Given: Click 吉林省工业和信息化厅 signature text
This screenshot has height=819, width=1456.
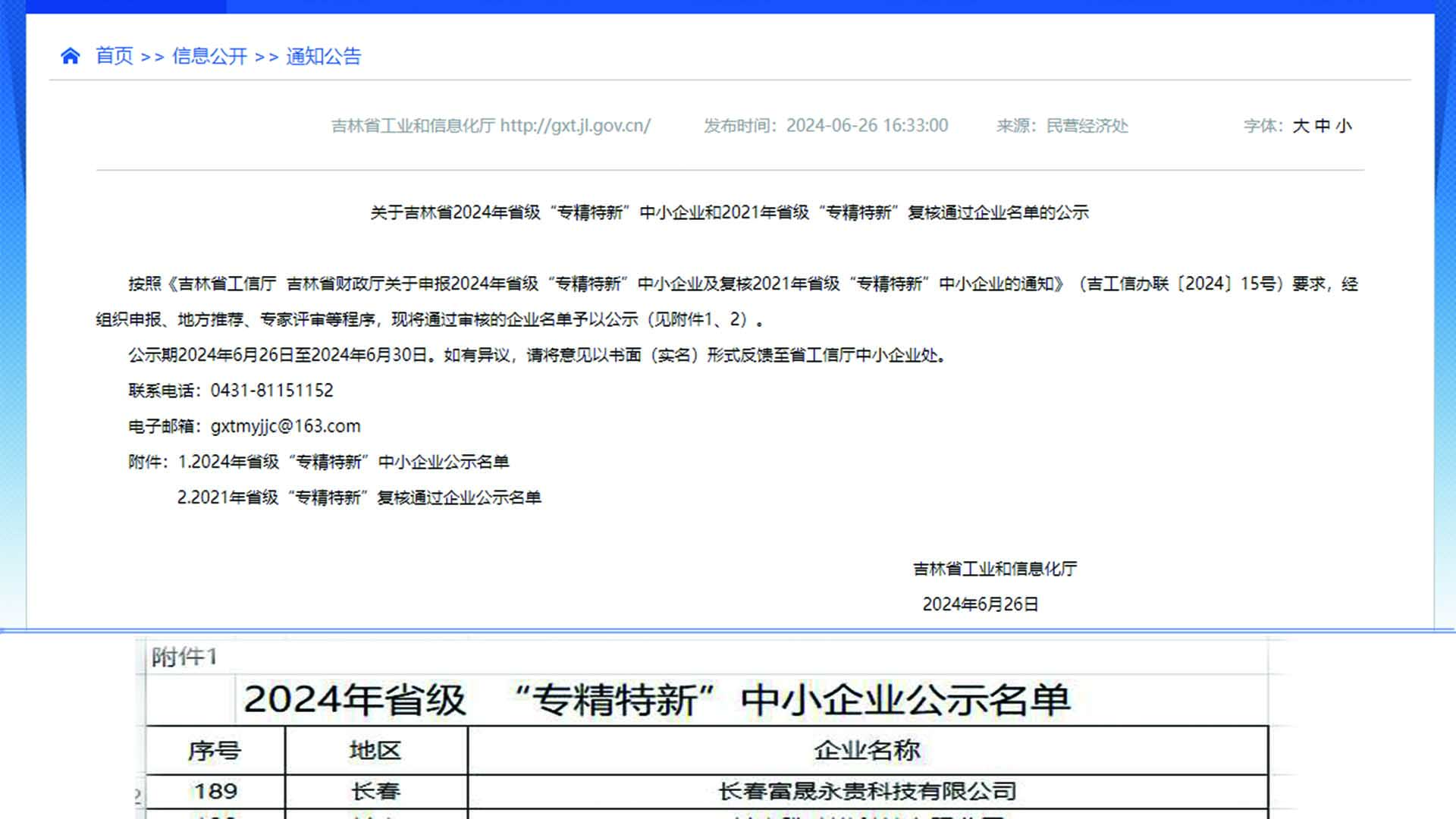Looking at the screenshot, I should pyautogui.click(x=996, y=568).
